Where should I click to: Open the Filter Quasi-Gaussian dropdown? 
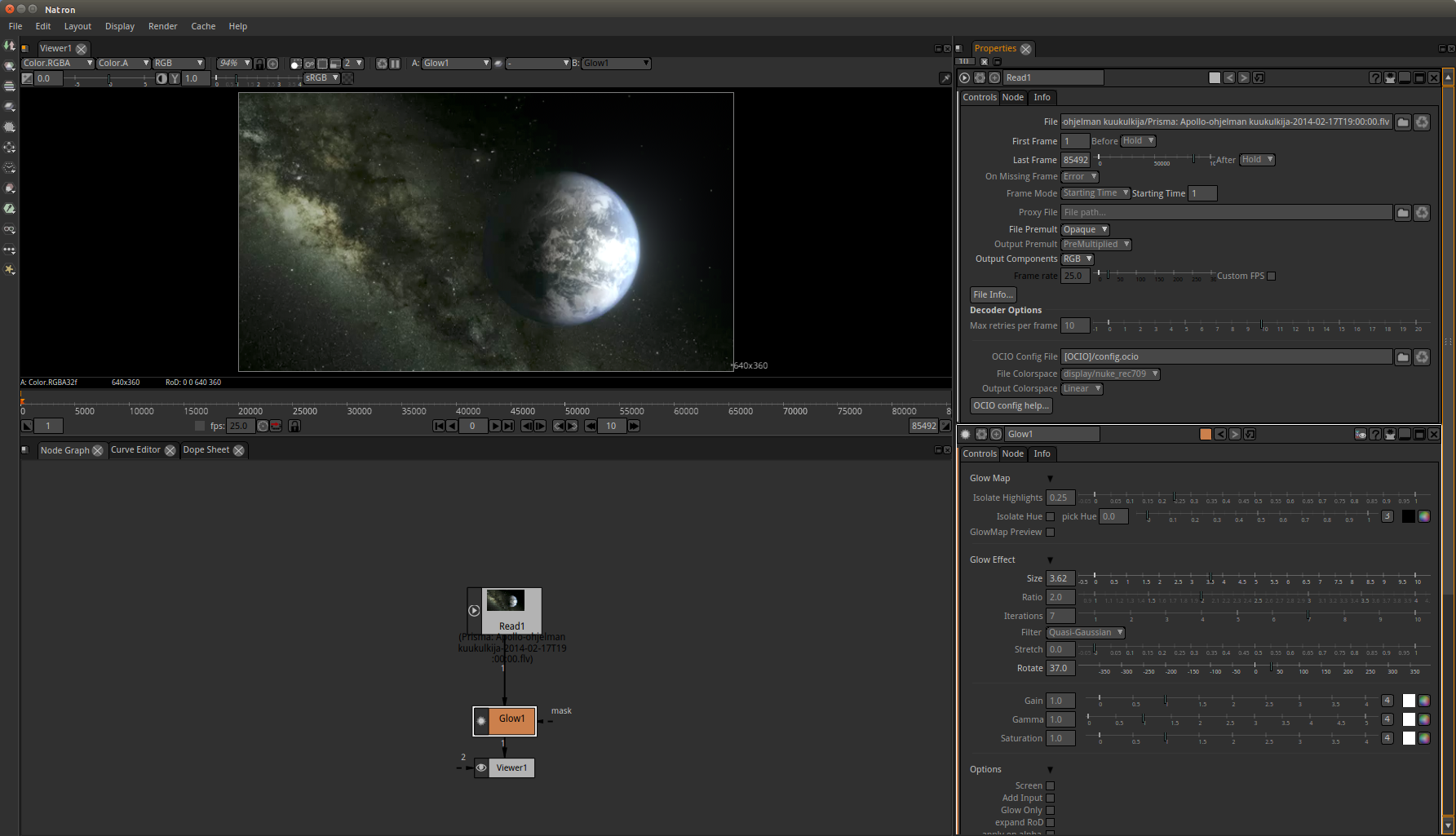click(1085, 633)
